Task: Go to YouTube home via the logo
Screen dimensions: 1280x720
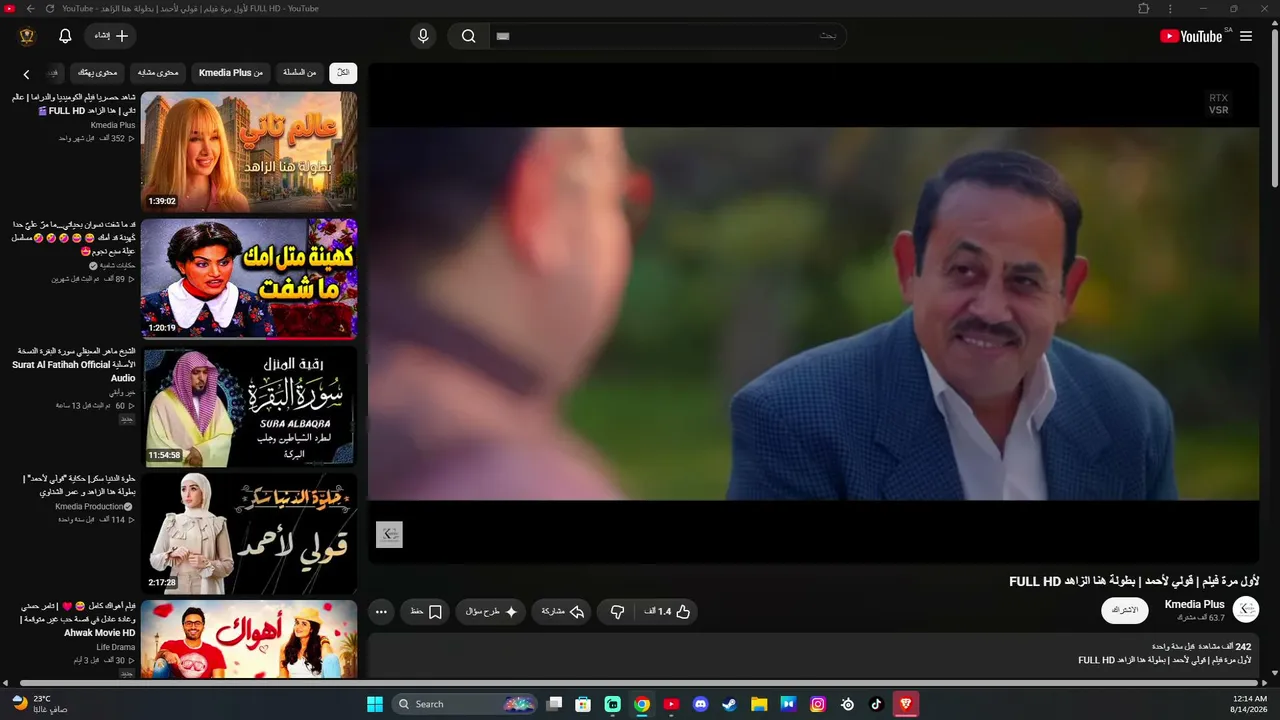Action: point(1191,36)
